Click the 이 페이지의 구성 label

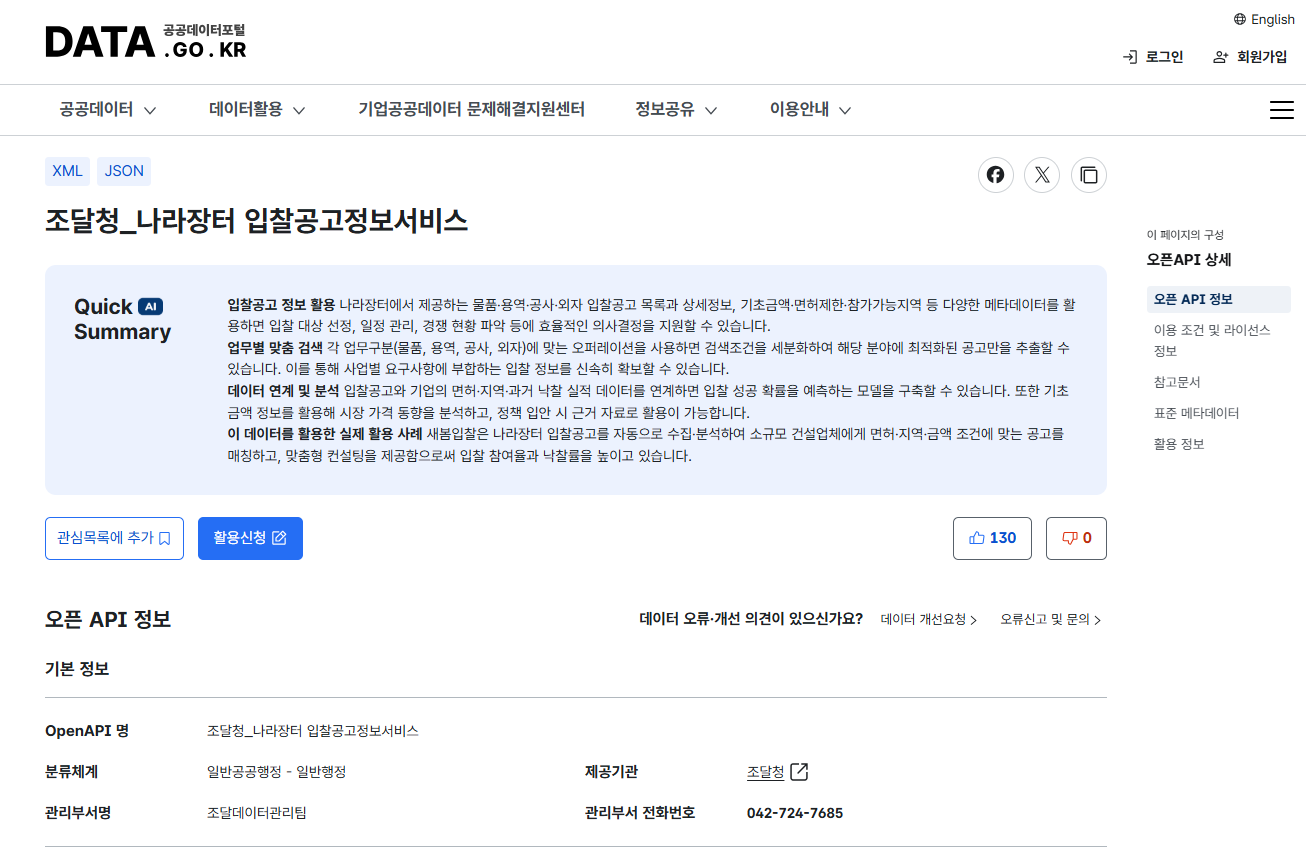(x=1185, y=235)
